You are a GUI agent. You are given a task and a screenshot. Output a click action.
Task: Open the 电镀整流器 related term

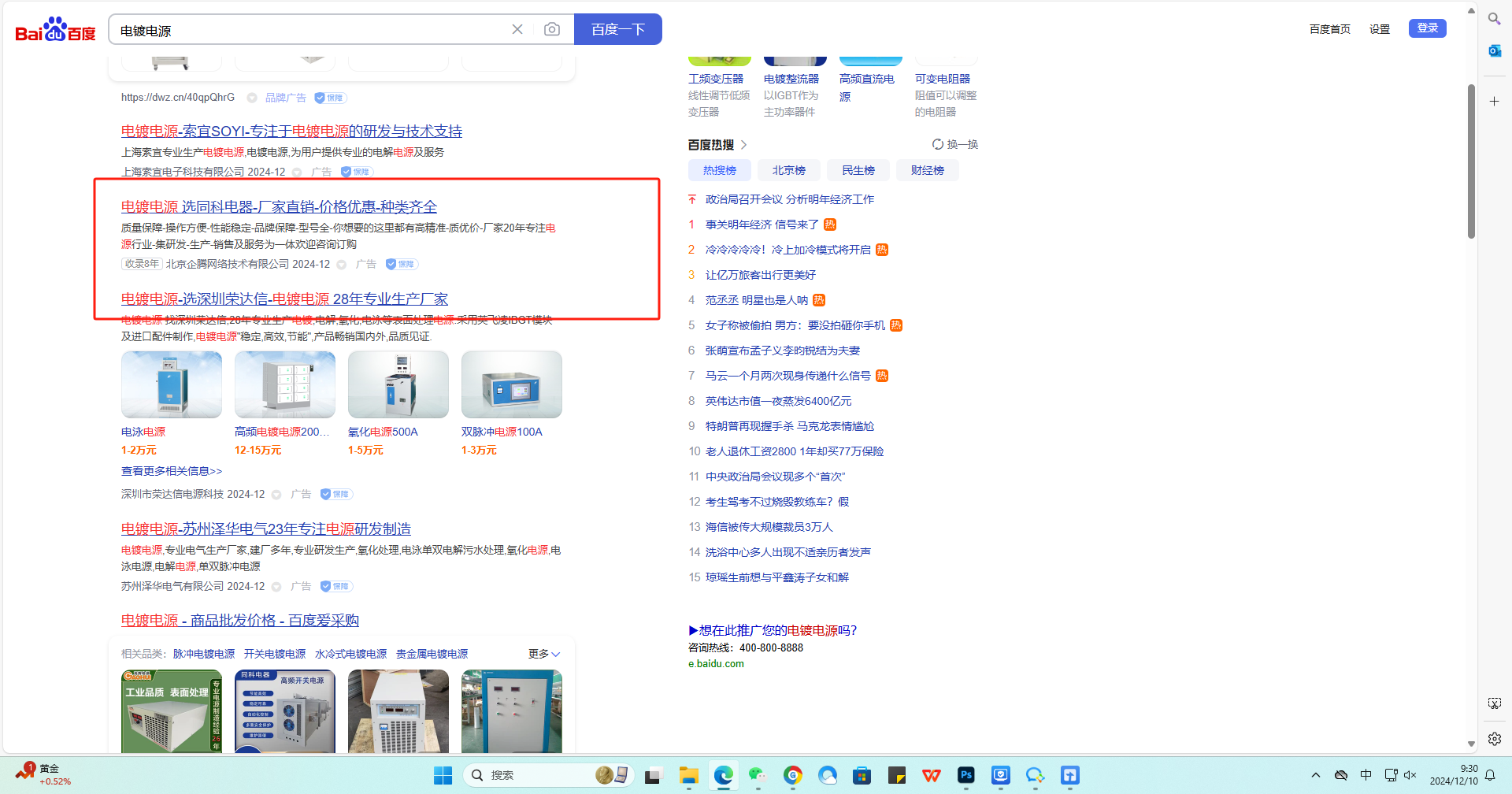[791, 79]
